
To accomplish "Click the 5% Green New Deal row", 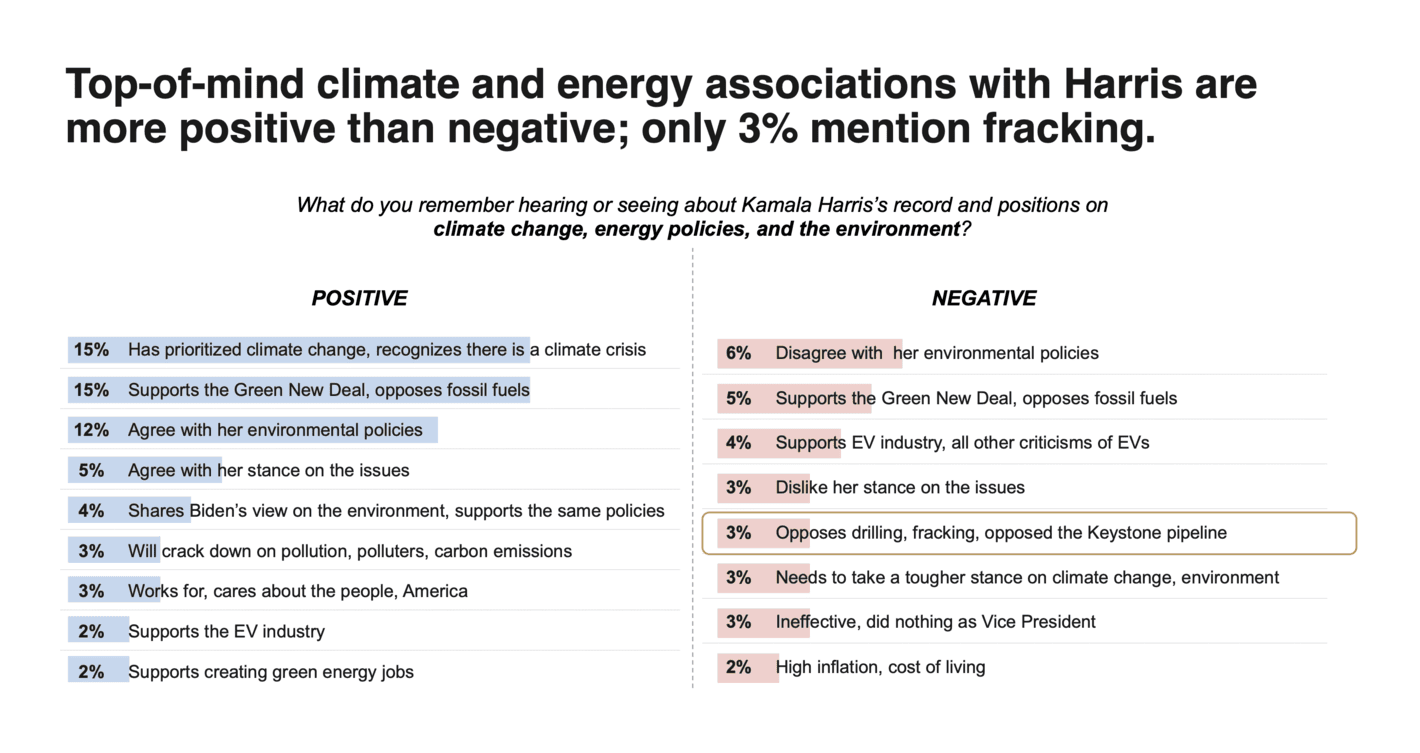I will tap(975, 398).
